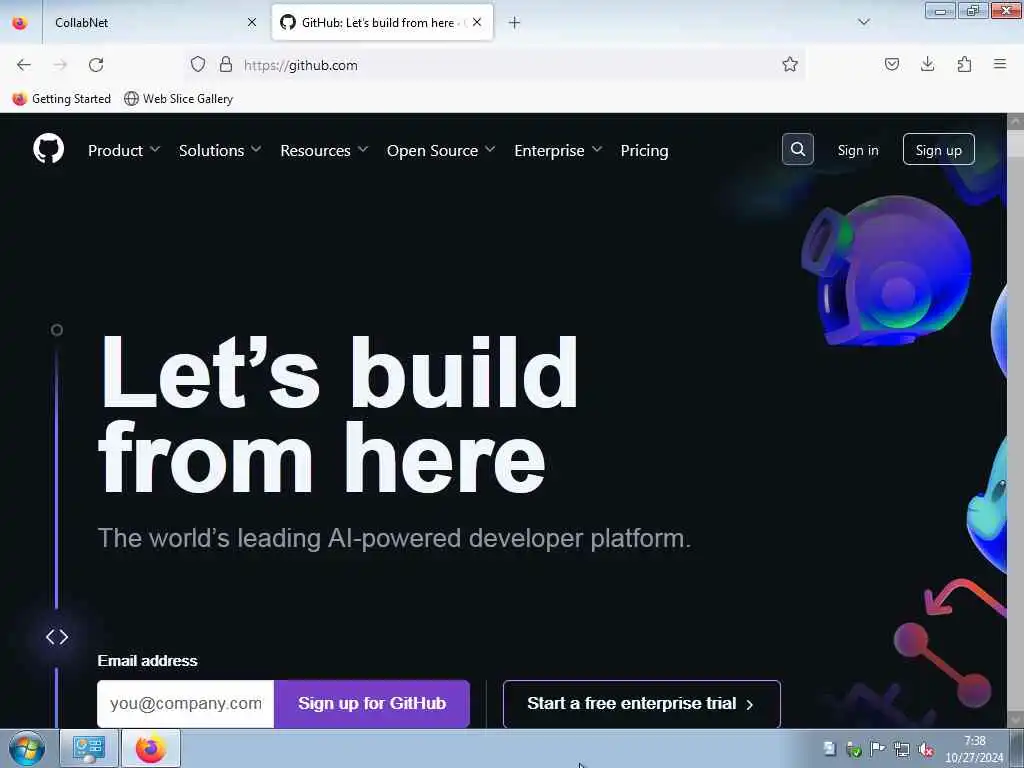Click the tray icon with green shield checkmark

[x=854, y=749]
